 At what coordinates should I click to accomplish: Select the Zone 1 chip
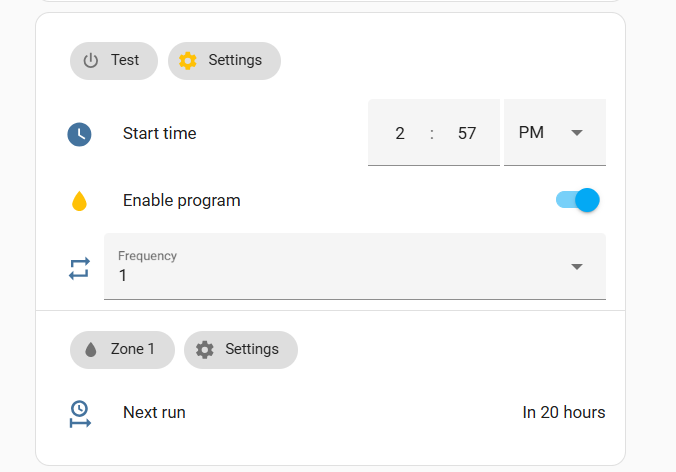coord(122,349)
